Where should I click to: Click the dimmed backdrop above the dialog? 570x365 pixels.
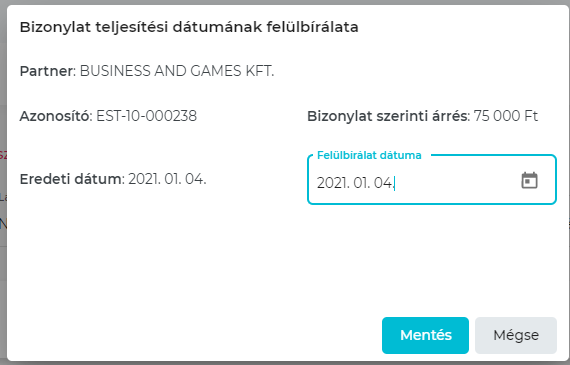tap(285, 2)
